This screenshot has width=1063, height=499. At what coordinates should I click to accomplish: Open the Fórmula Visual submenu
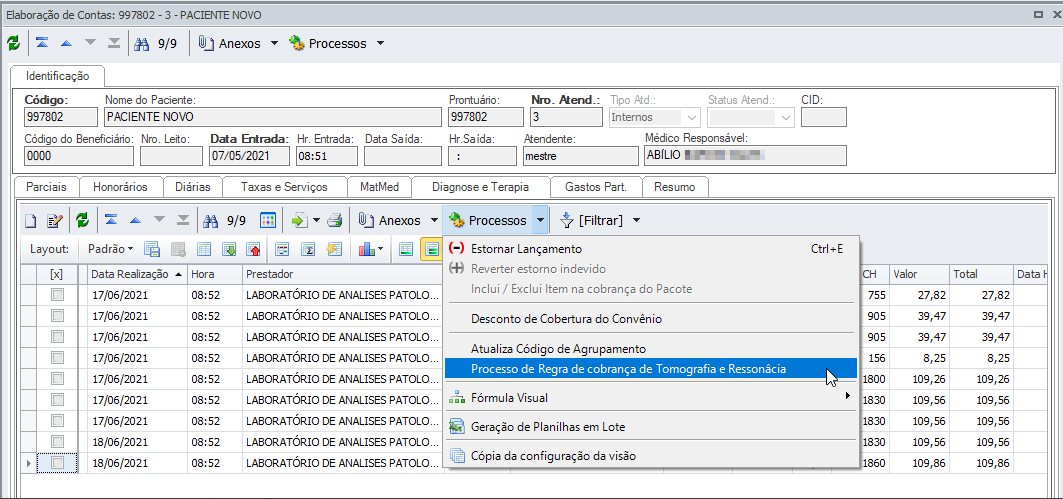coord(651,398)
